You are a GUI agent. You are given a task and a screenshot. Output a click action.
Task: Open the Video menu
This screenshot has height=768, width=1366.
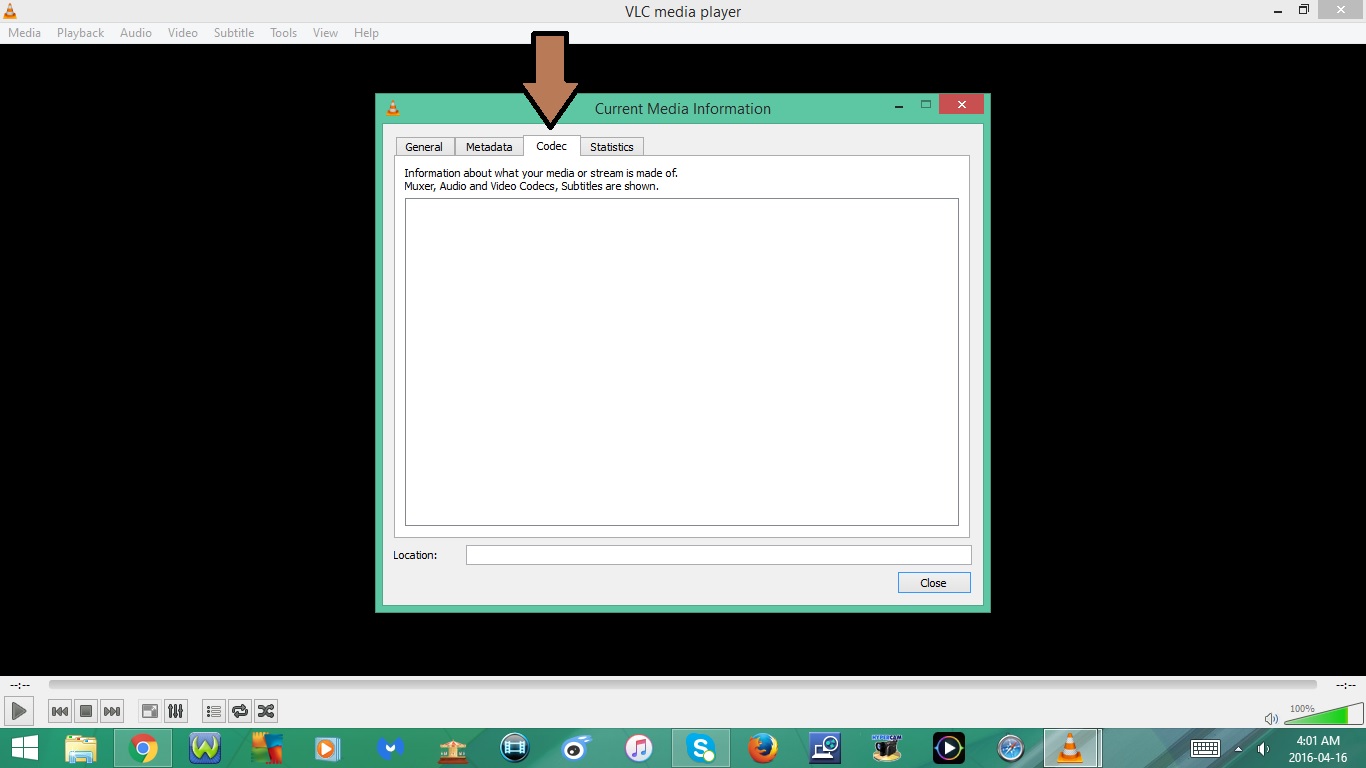tap(183, 33)
